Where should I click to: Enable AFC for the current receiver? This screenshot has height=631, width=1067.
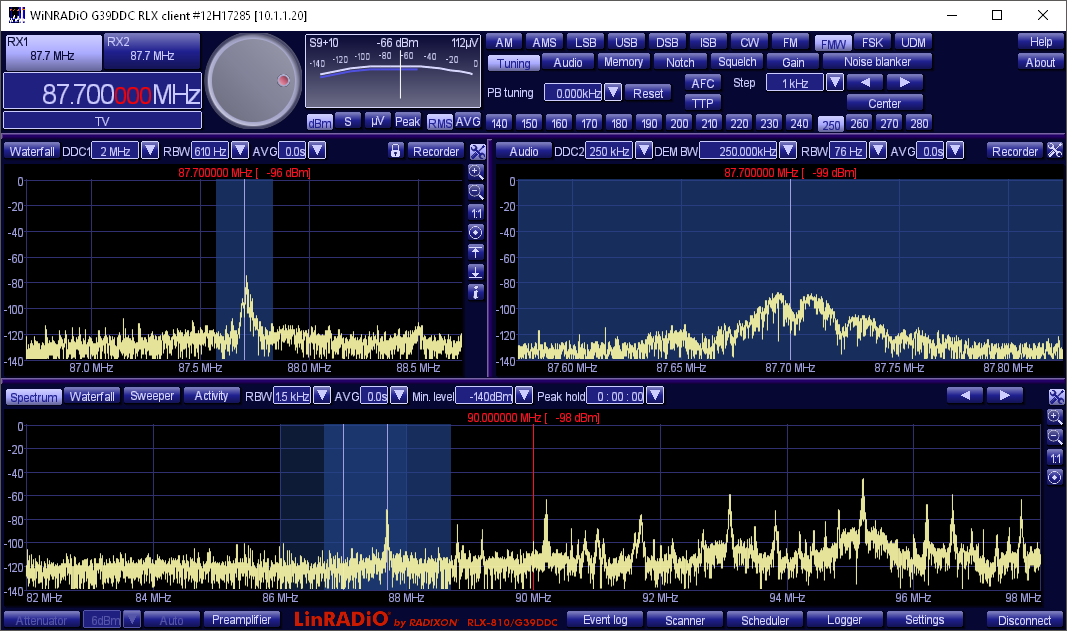pyautogui.click(x=702, y=82)
